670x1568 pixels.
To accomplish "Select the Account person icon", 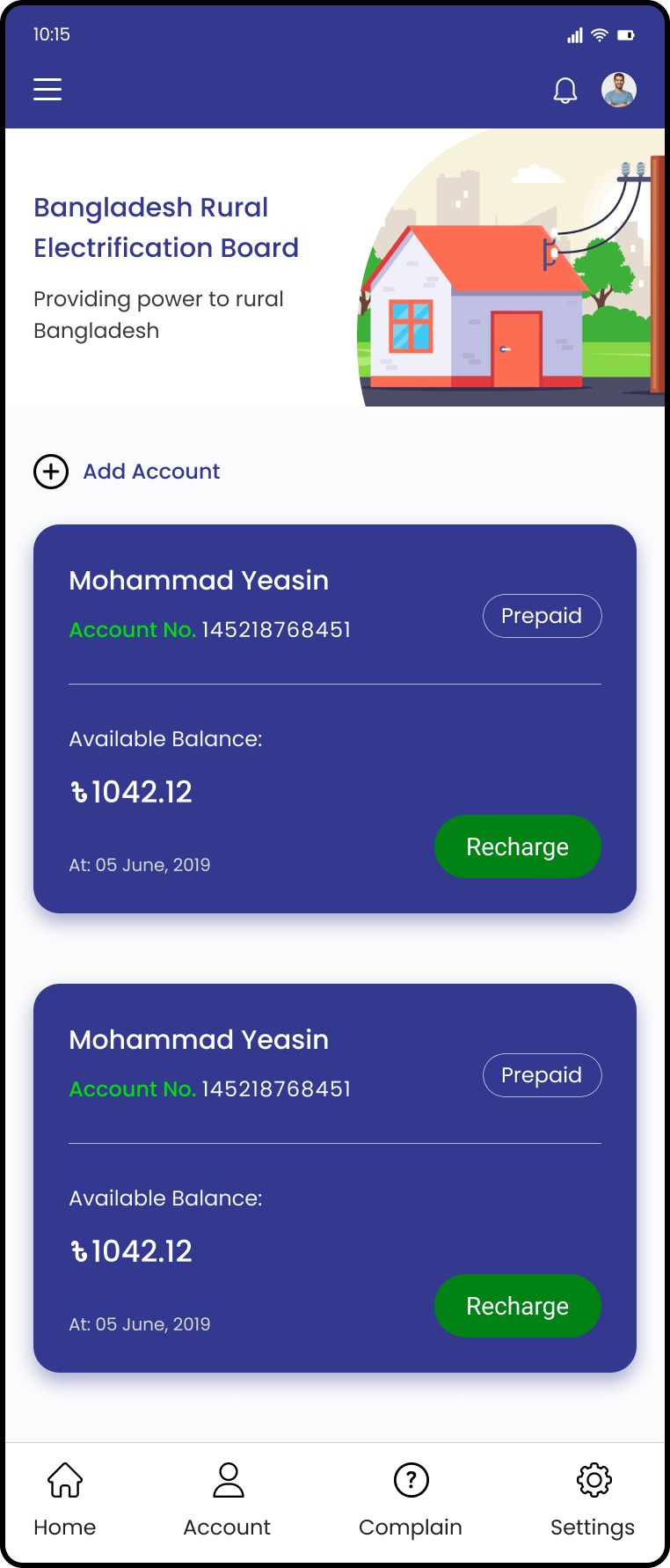I will point(229,1480).
